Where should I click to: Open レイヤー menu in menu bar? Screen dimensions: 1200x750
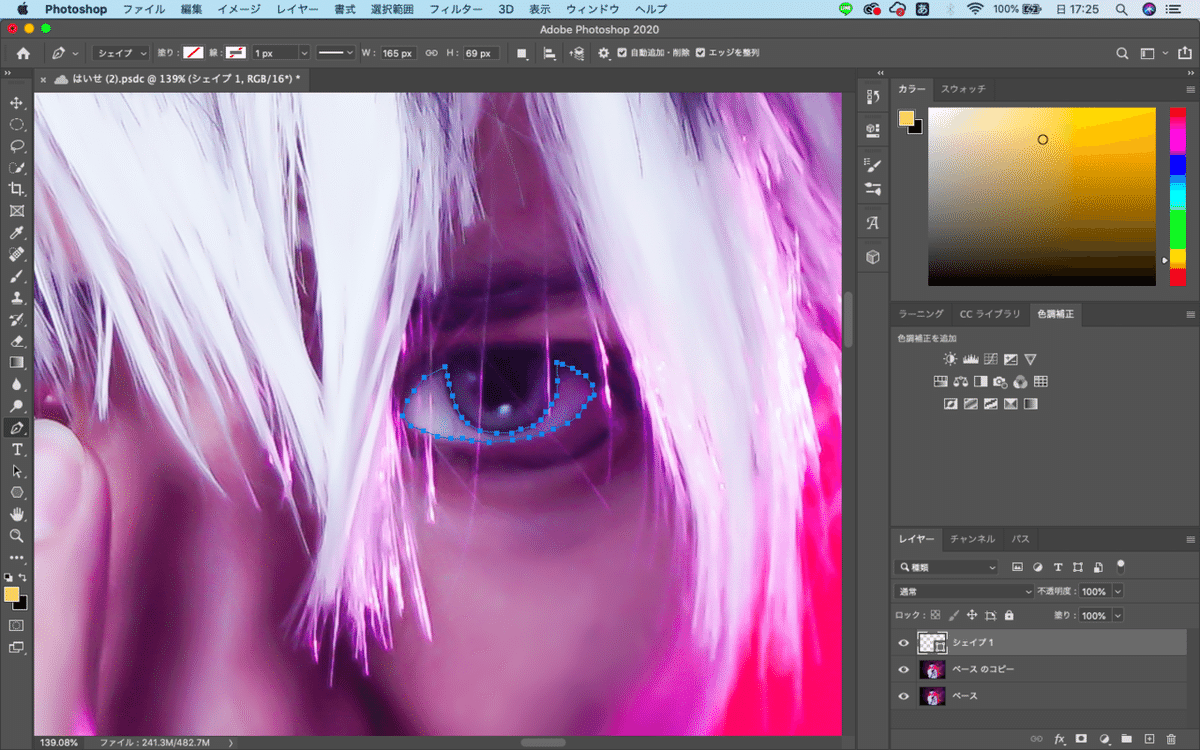click(297, 9)
